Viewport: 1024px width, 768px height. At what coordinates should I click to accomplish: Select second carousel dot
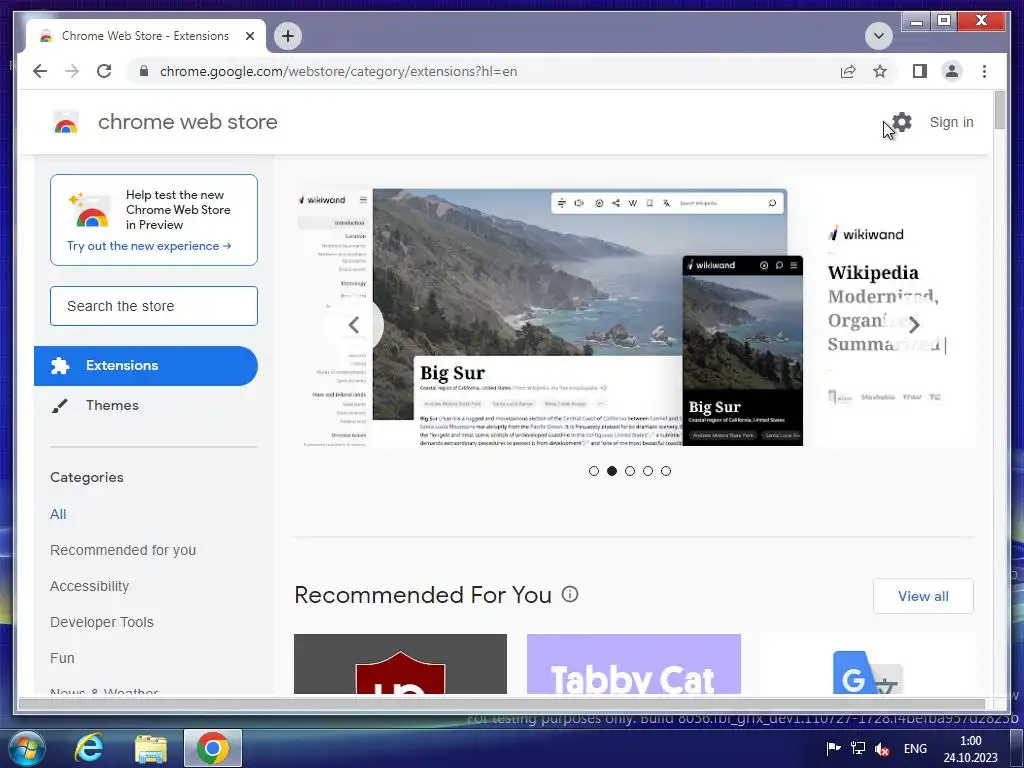[x=612, y=471]
